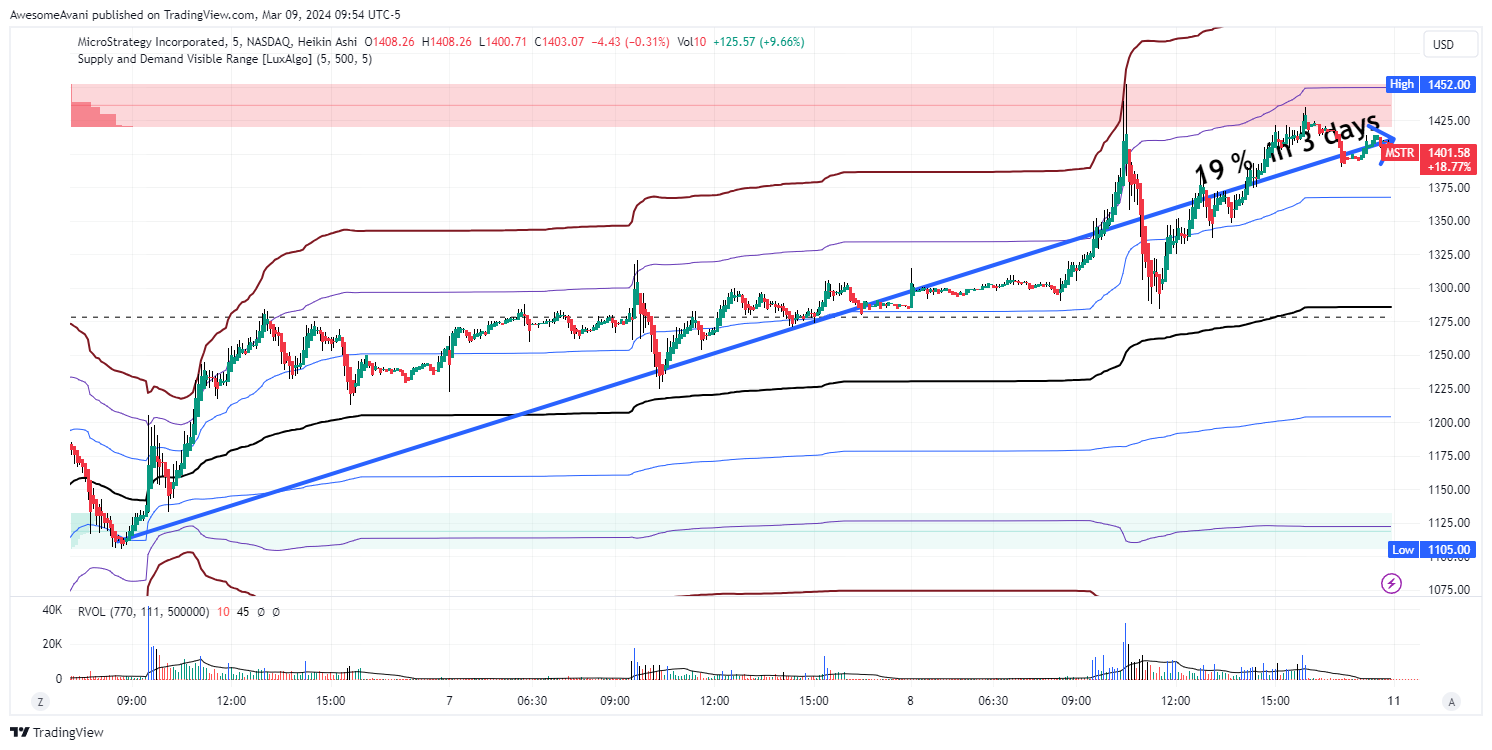Click the 1250.00 price axis label
The height and width of the screenshot is (750, 1492).
1448,355
